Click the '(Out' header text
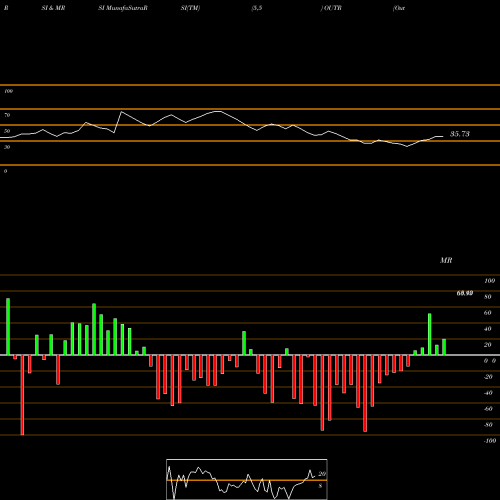The height and width of the screenshot is (500, 500). tap(399, 8)
